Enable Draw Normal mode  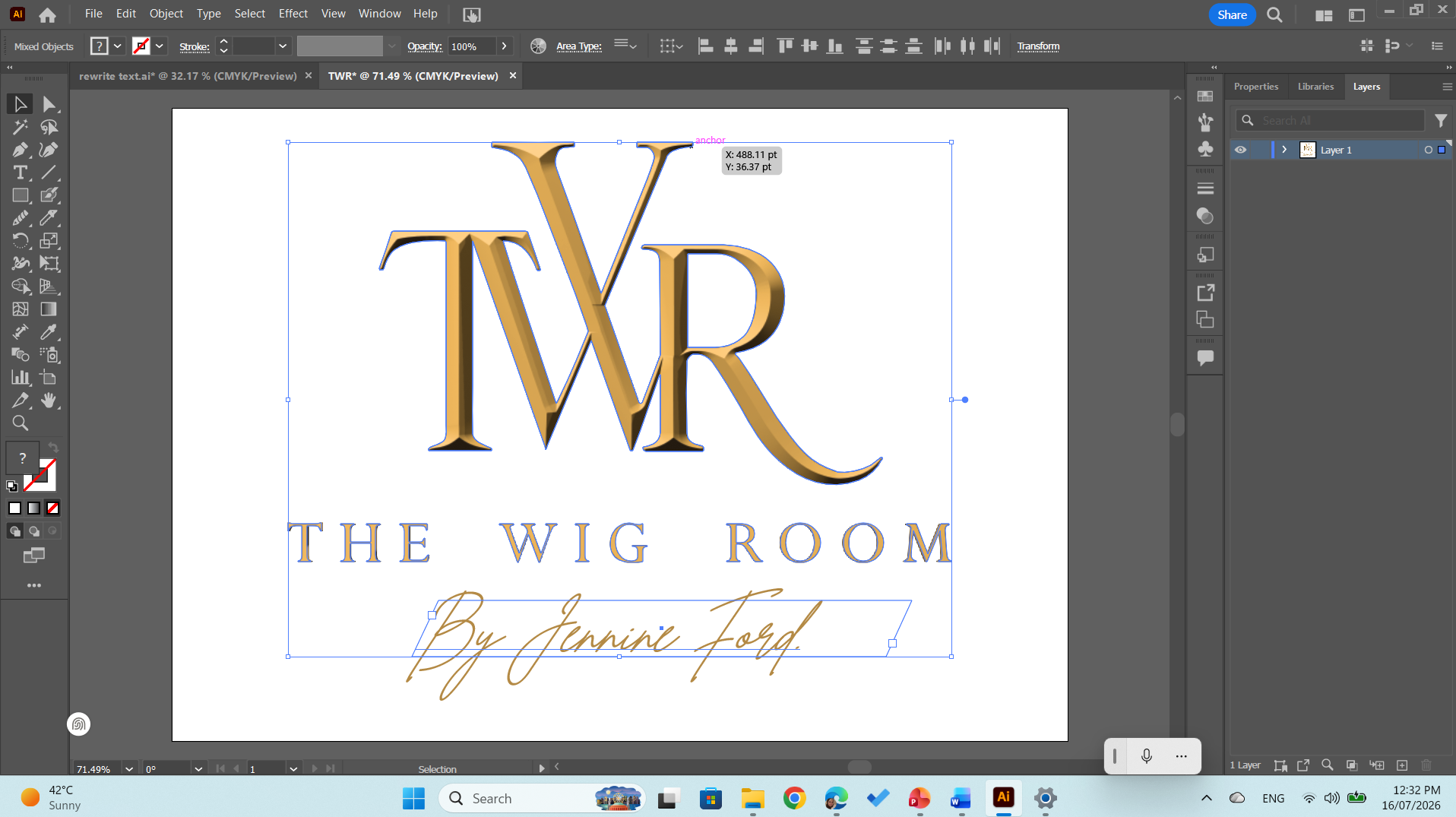point(15,531)
